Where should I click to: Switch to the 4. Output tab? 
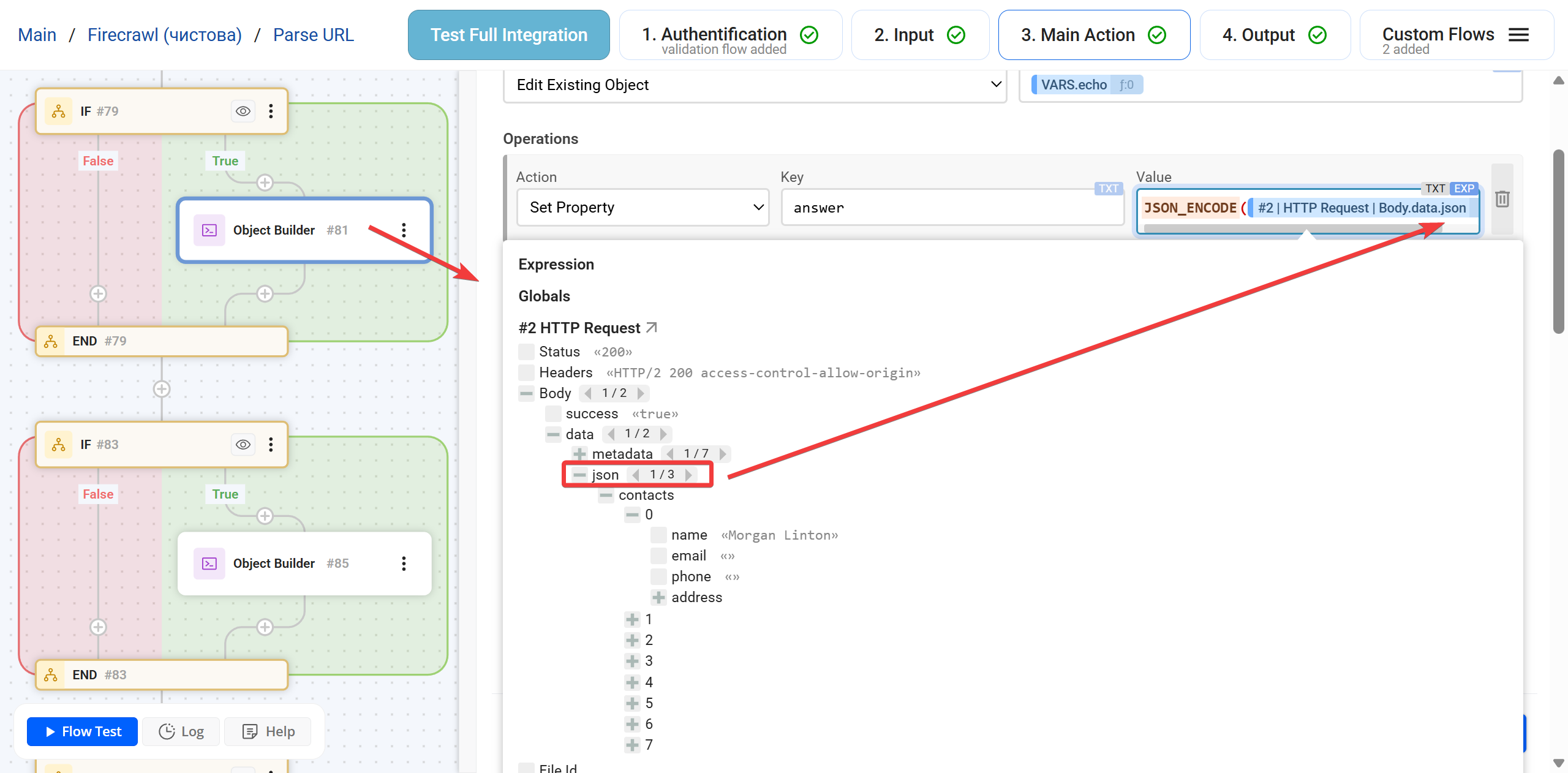pos(1274,35)
